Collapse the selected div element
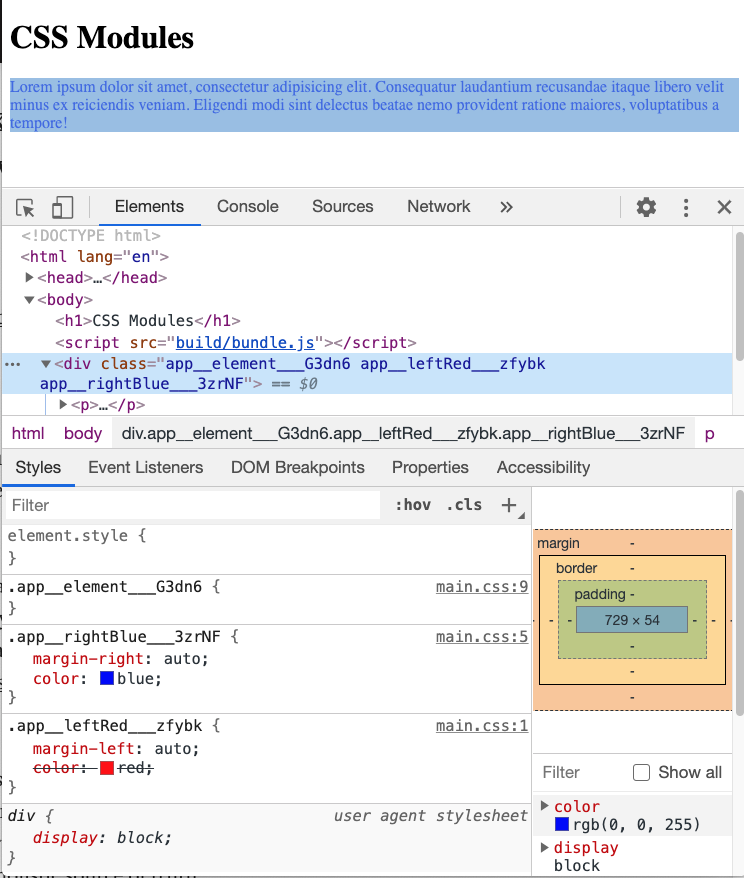The height and width of the screenshot is (878, 744). click(x=46, y=364)
